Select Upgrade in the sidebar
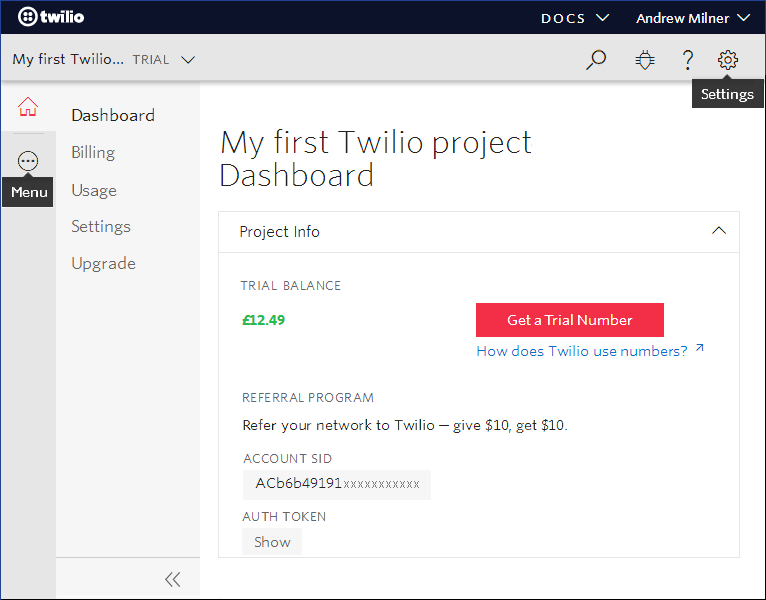766x600 pixels. (103, 263)
